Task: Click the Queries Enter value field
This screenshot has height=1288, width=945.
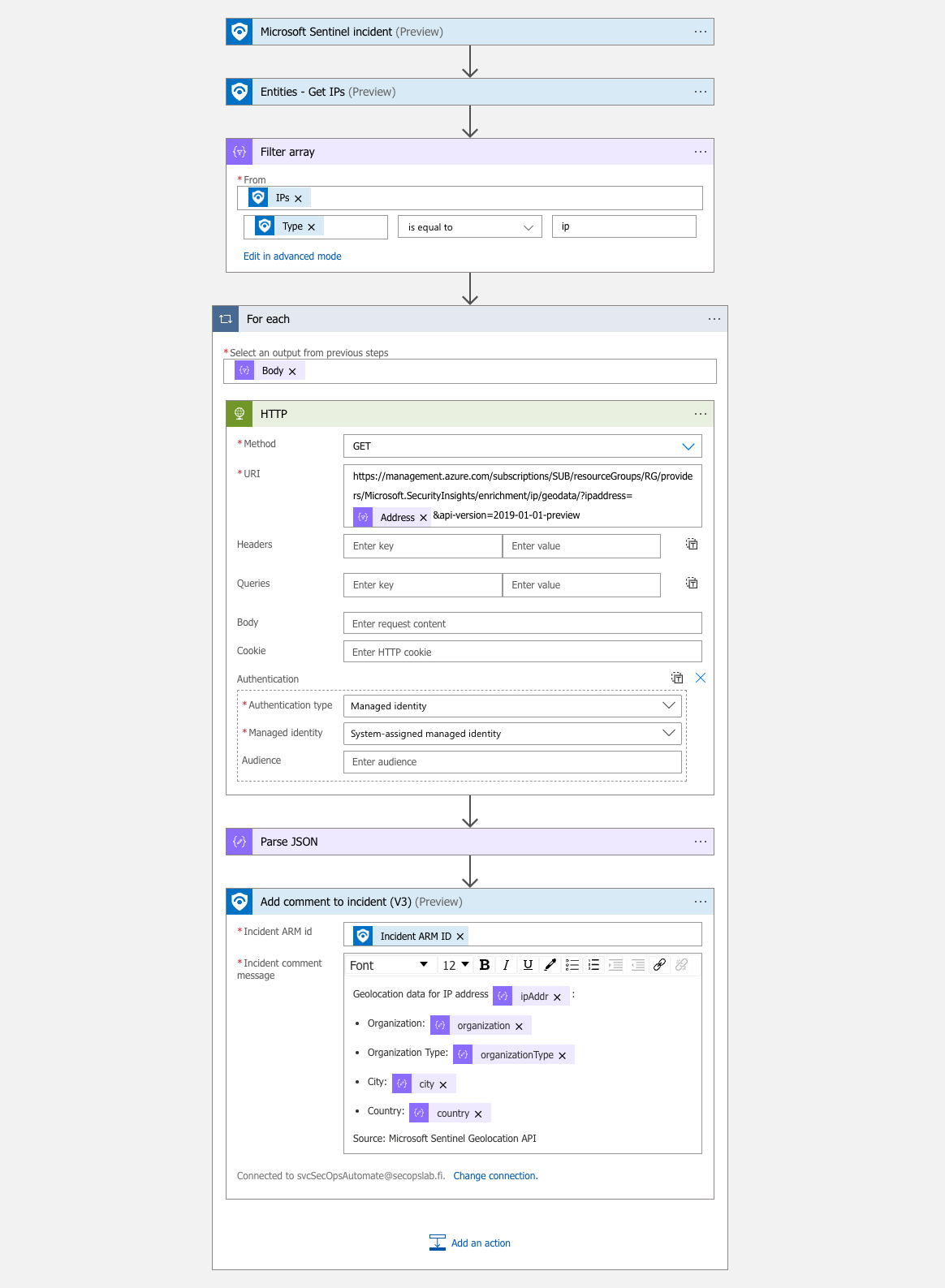Action: tap(581, 585)
